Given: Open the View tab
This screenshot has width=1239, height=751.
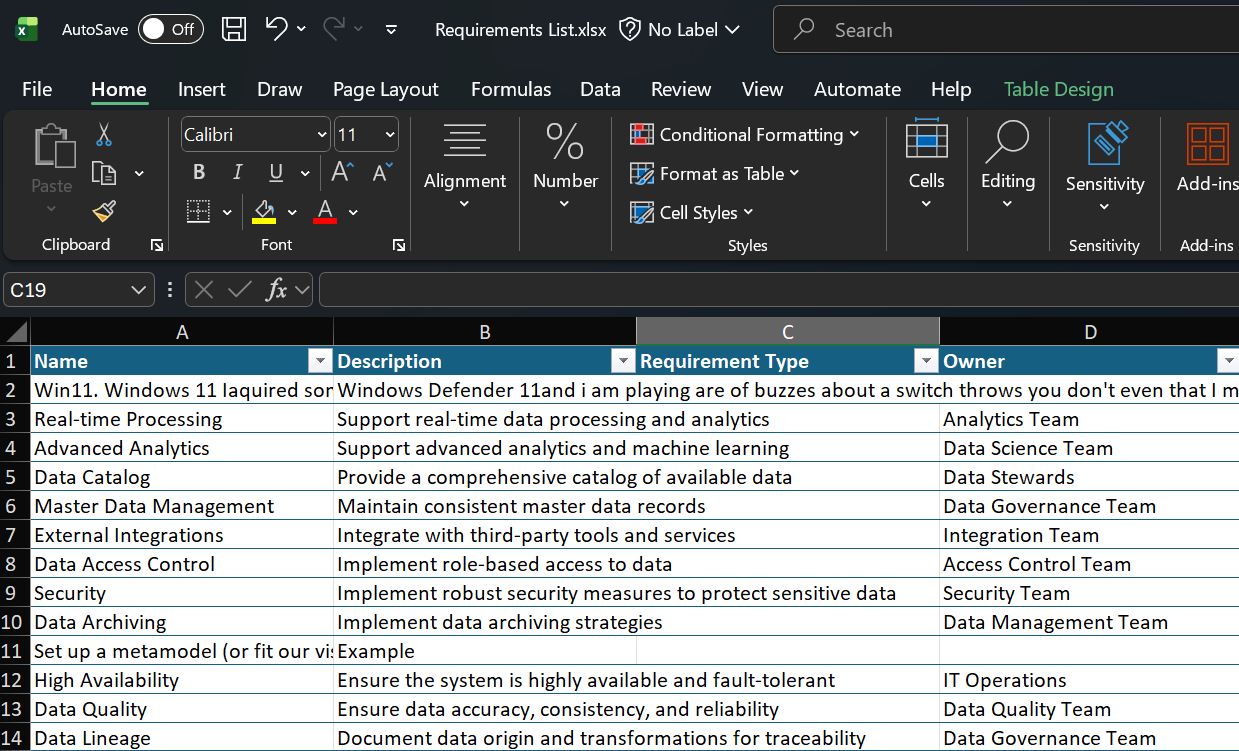Looking at the screenshot, I should pyautogui.click(x=762, y=89).
